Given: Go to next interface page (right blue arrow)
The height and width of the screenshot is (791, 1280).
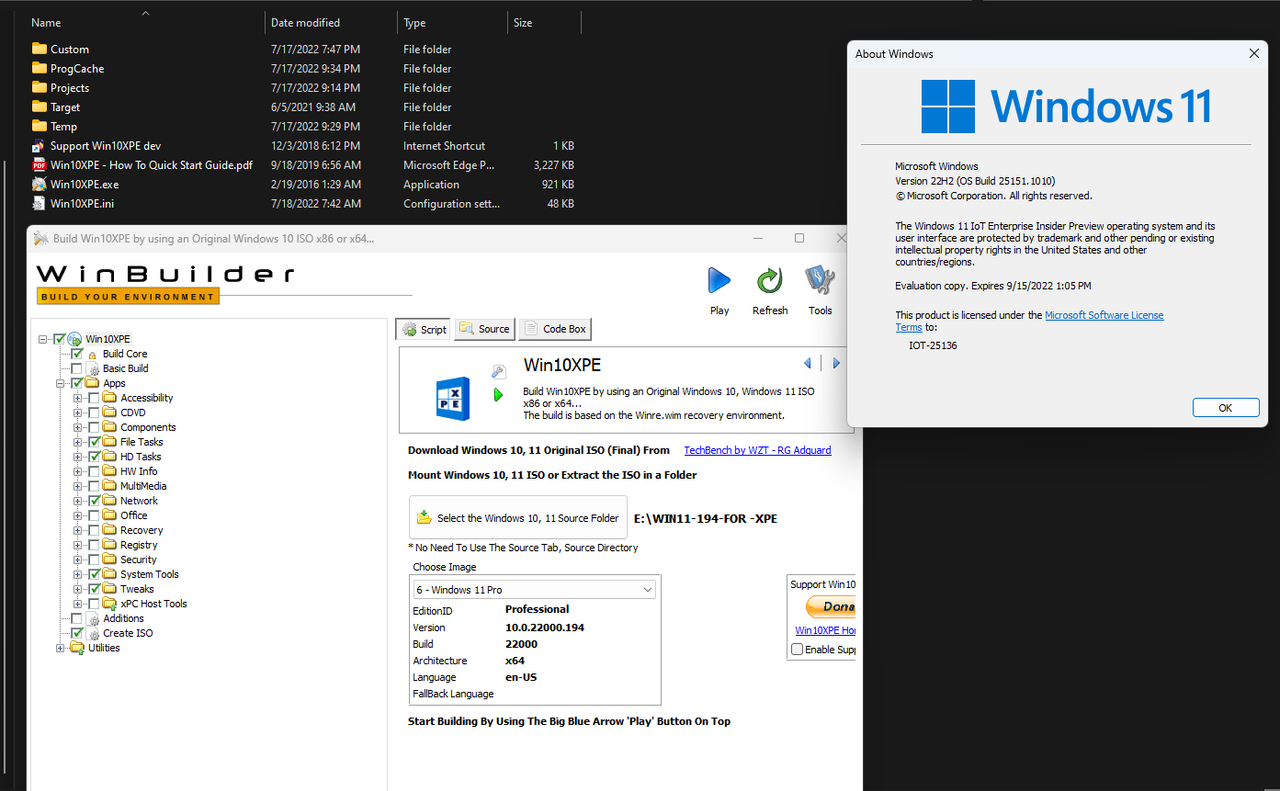Looking at the screenshot, I should [837, 363].
